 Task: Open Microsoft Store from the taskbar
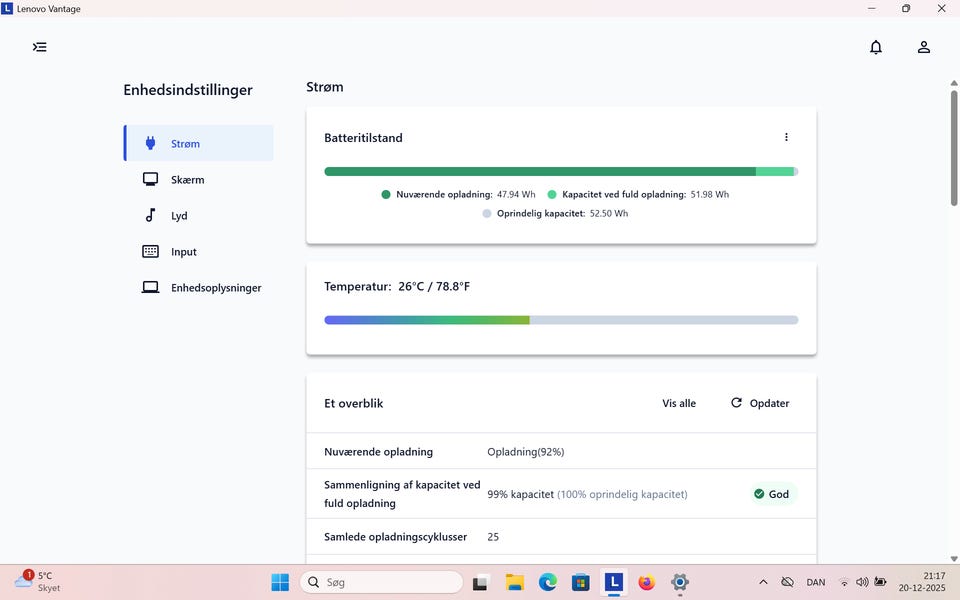pyautogui.click(x=580, y=582)
